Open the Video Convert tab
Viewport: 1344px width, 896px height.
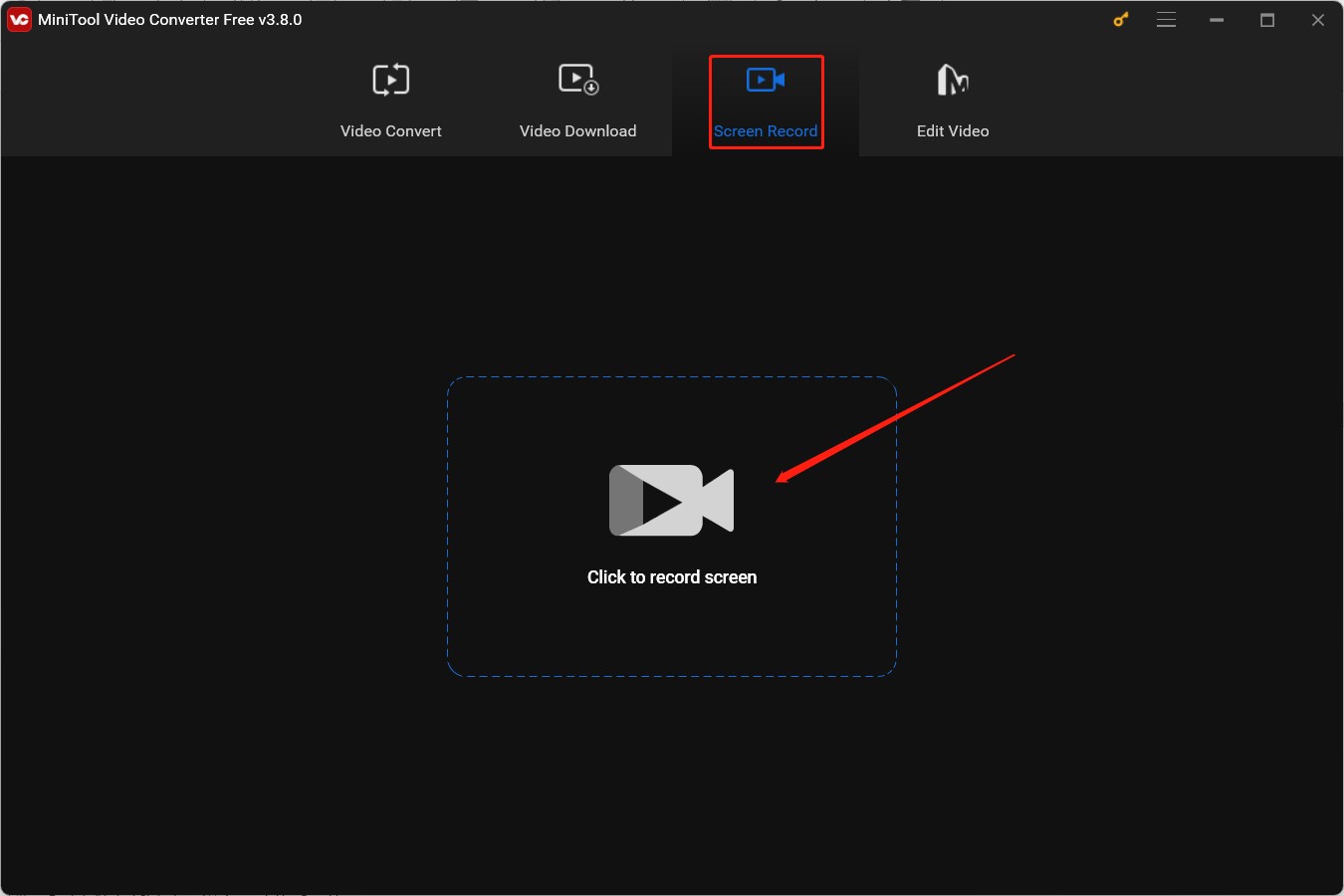coord(390,102)
